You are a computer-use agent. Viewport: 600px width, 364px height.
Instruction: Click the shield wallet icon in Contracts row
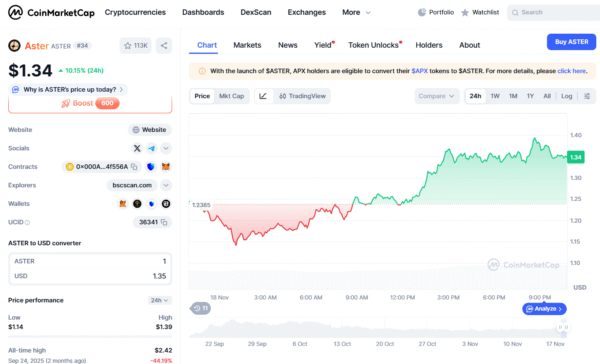point(151,166)
